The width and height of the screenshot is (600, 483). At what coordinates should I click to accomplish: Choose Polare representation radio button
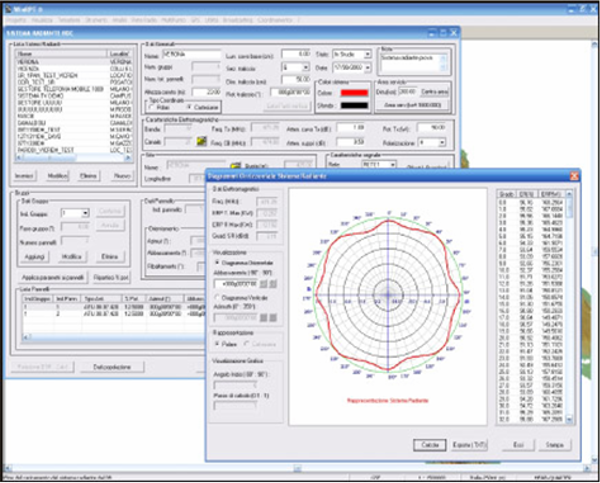pyautogui.click(x=217, y=344)
